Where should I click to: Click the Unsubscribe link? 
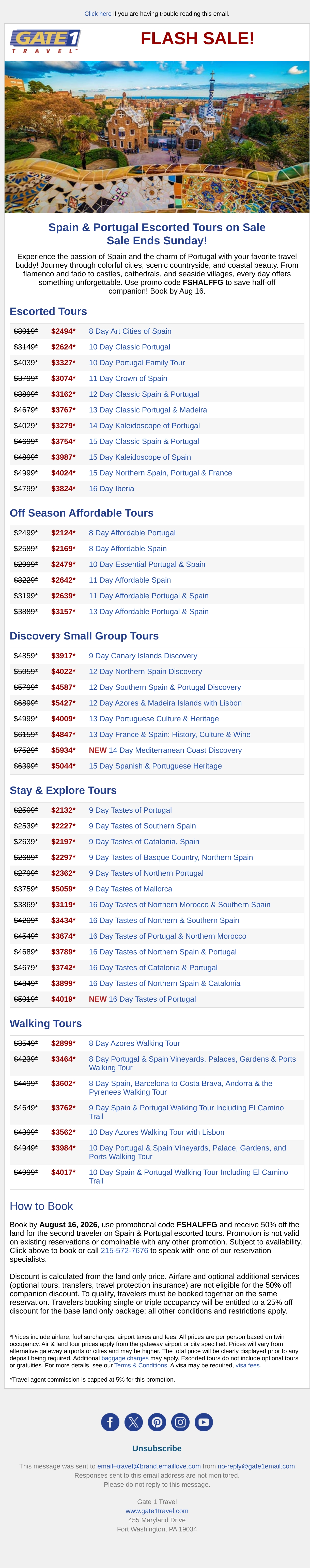[x=157, y=1448]
